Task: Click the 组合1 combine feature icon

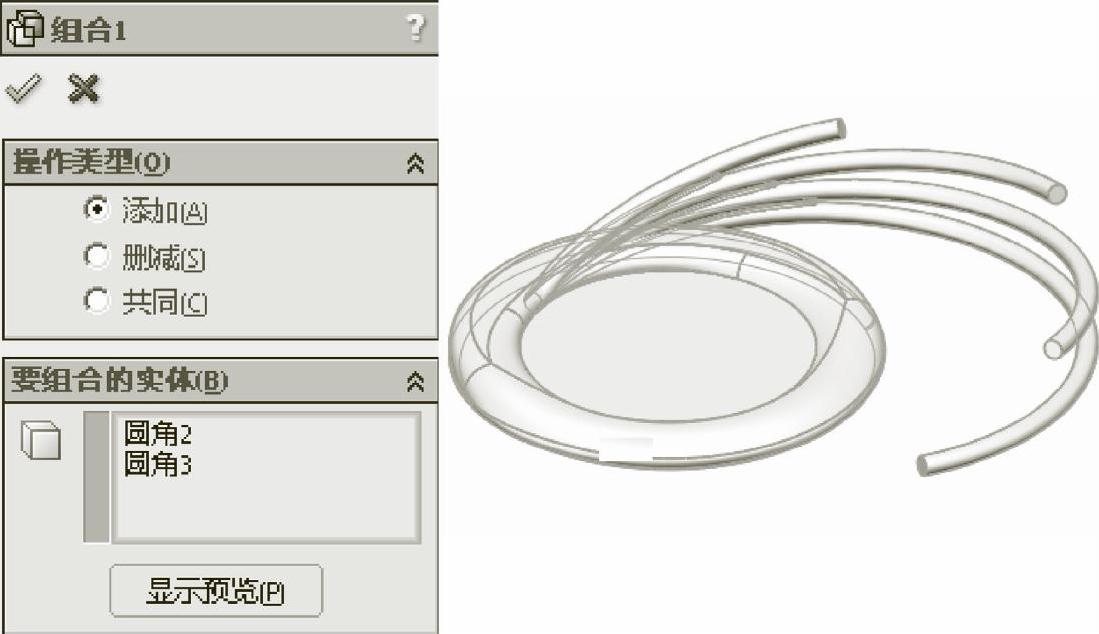Action: pyautogui.click(x=25, y=29)
